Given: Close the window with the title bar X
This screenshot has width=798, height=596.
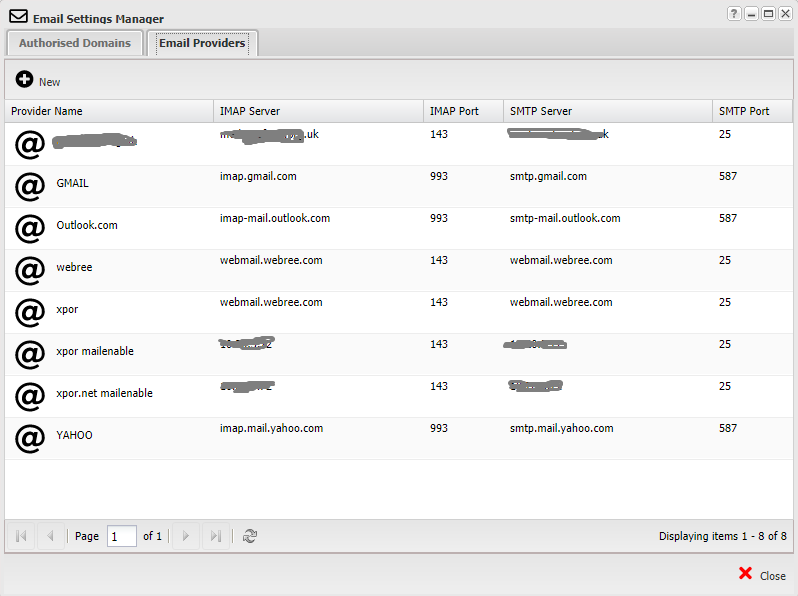Looking at the screenshot, I should [x=785, y=13].
